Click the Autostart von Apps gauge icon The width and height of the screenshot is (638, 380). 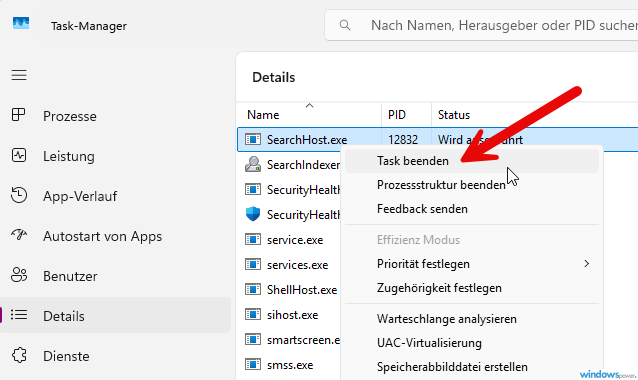tap(19, 234)
